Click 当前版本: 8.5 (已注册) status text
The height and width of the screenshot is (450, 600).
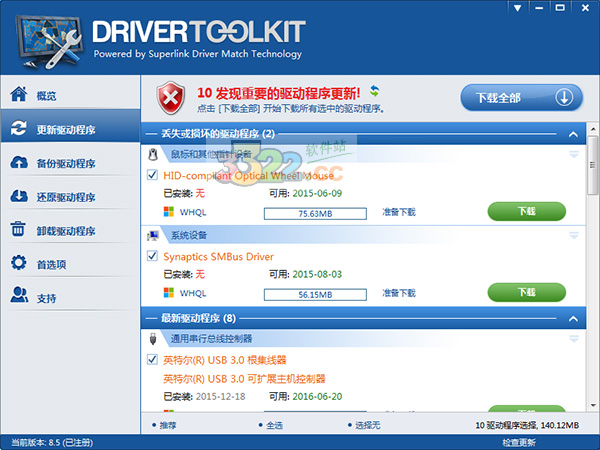click(x=52, y=443)
